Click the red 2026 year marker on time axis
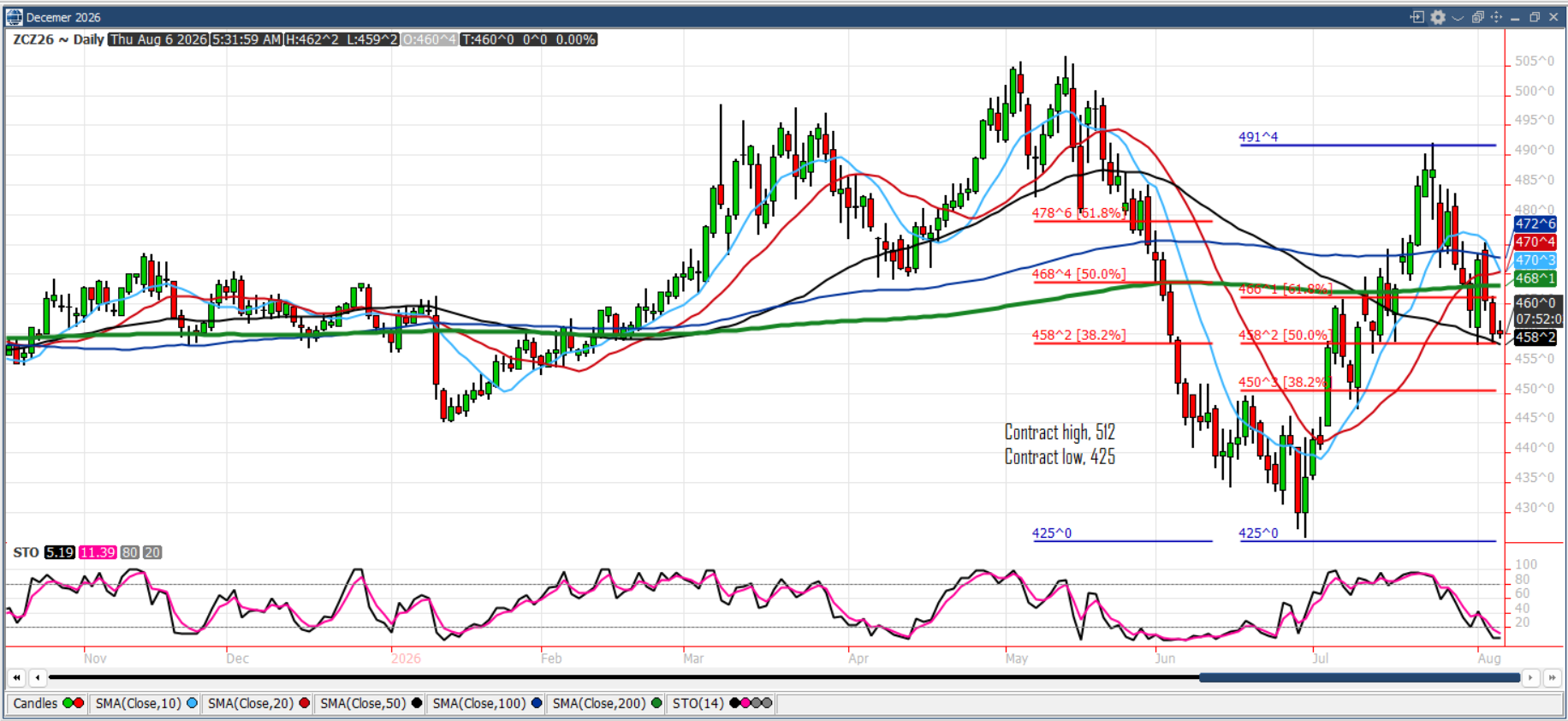 (406, 658)
